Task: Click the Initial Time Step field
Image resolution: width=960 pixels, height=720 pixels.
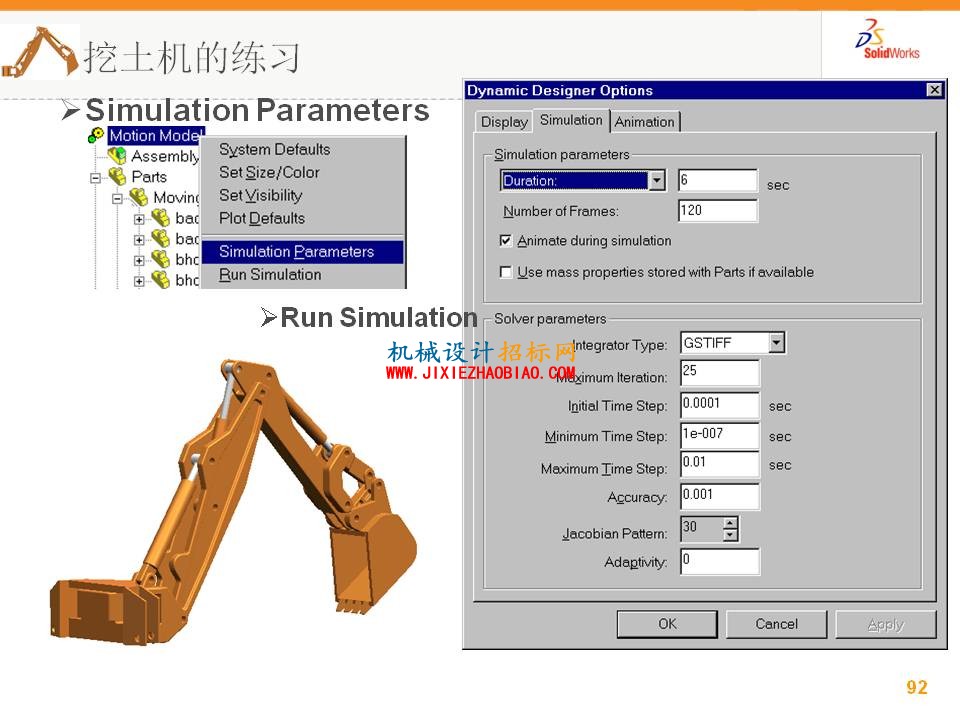Action: pos(720,405)
